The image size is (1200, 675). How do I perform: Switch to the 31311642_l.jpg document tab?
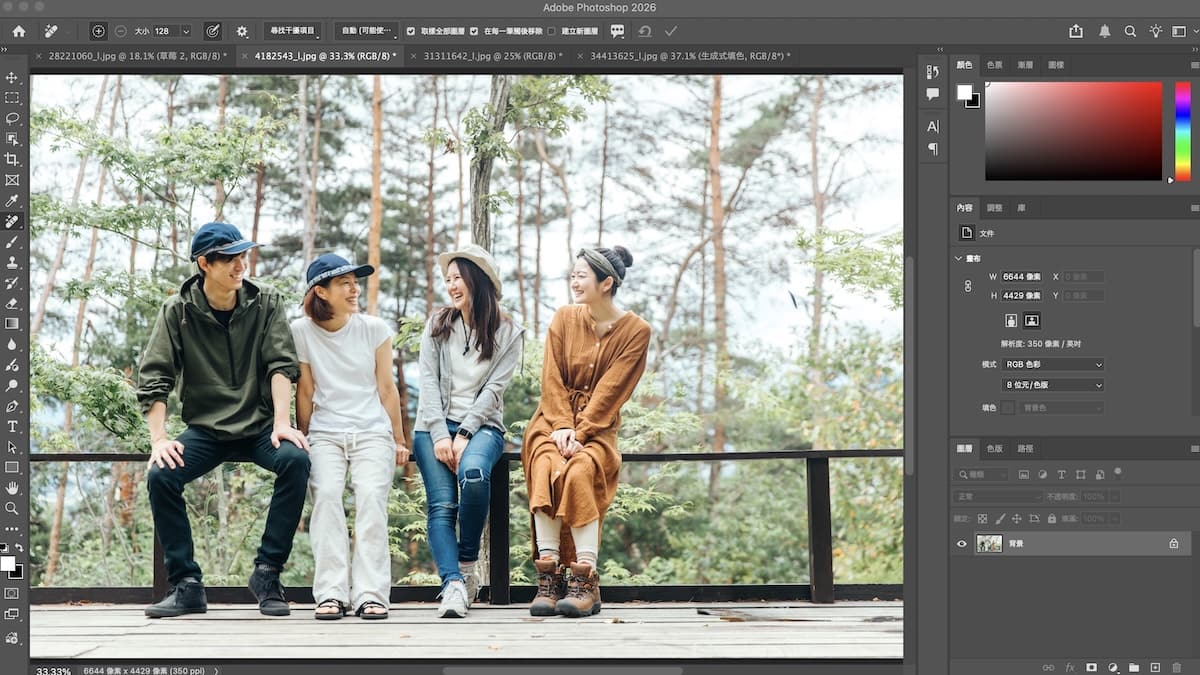492,56
